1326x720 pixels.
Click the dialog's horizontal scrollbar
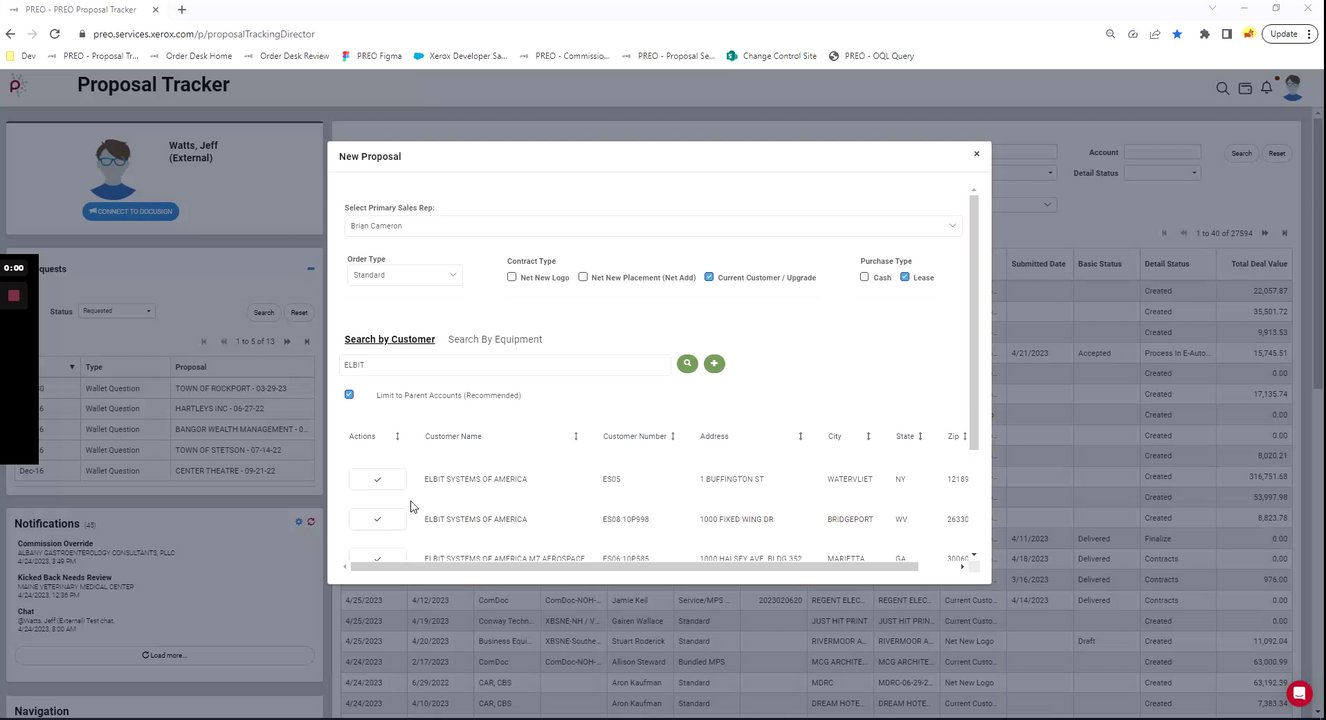pyautogui.click(x=635, y=567)
